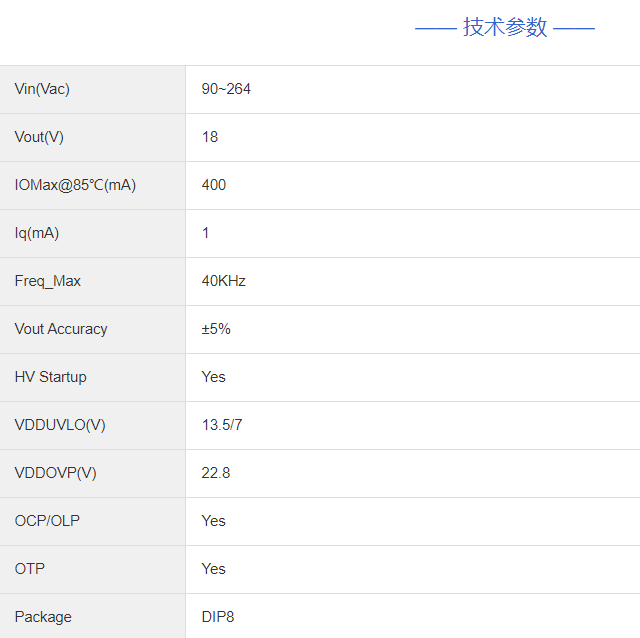Select the Iq(mA) parameter label
This screenshot has width=640, height=638.
37,233
